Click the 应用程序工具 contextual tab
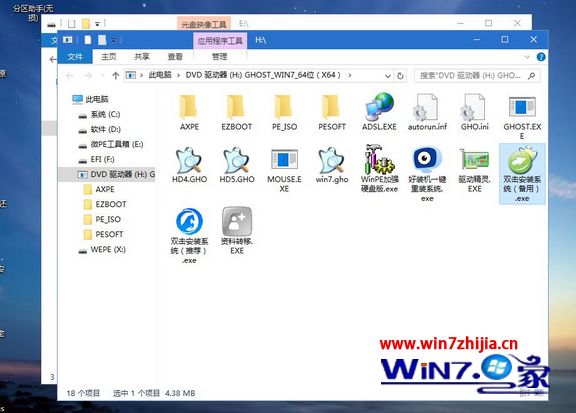 220,41
